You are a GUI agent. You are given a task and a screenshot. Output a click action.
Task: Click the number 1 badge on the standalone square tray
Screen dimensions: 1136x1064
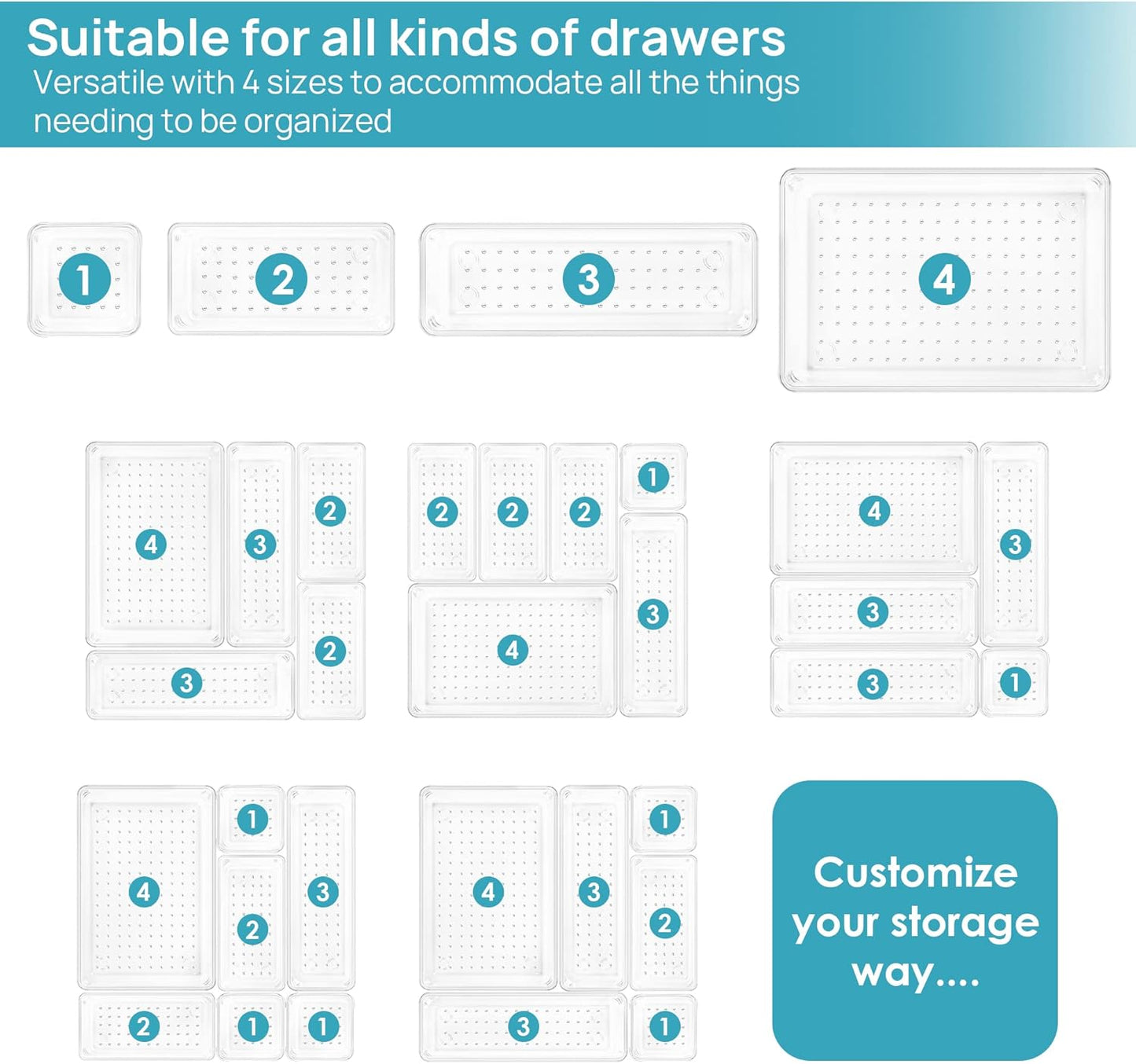tap(84, 279)
